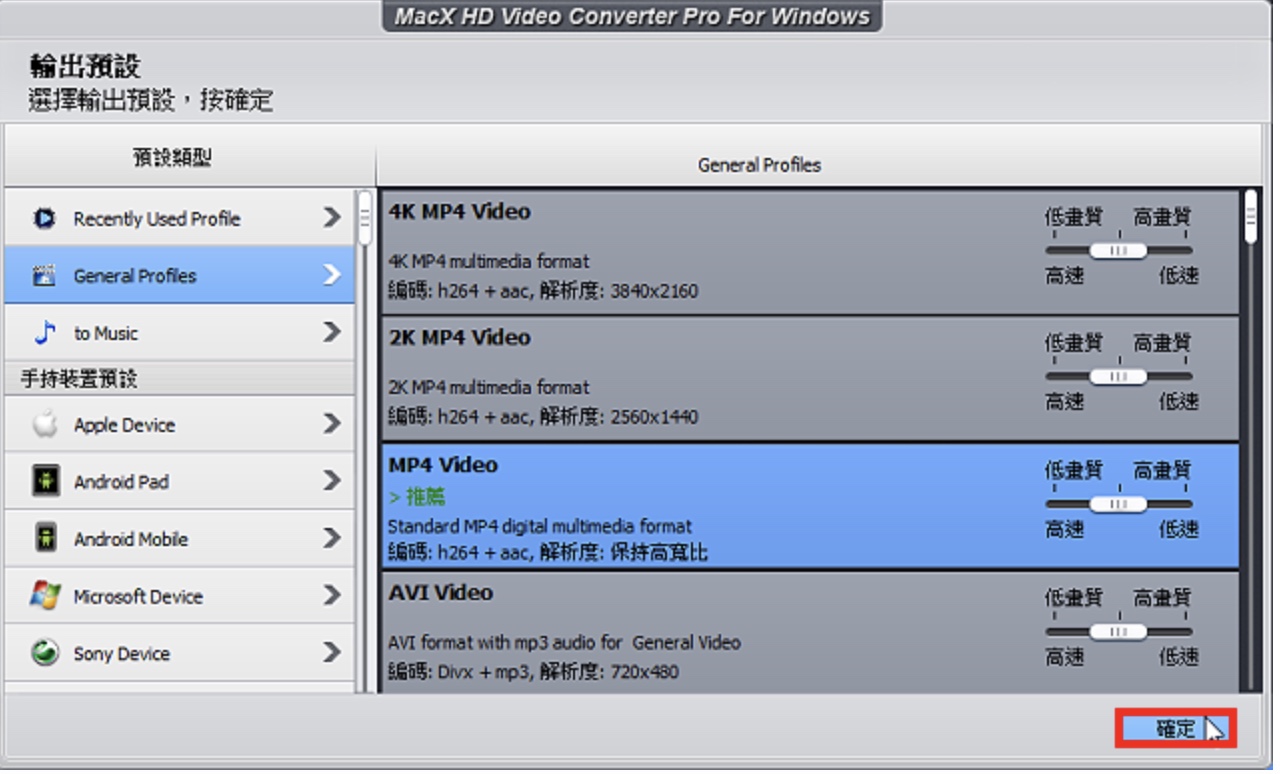Click the Android Pad icon
Screen dimensions: 1280x774
45,481
